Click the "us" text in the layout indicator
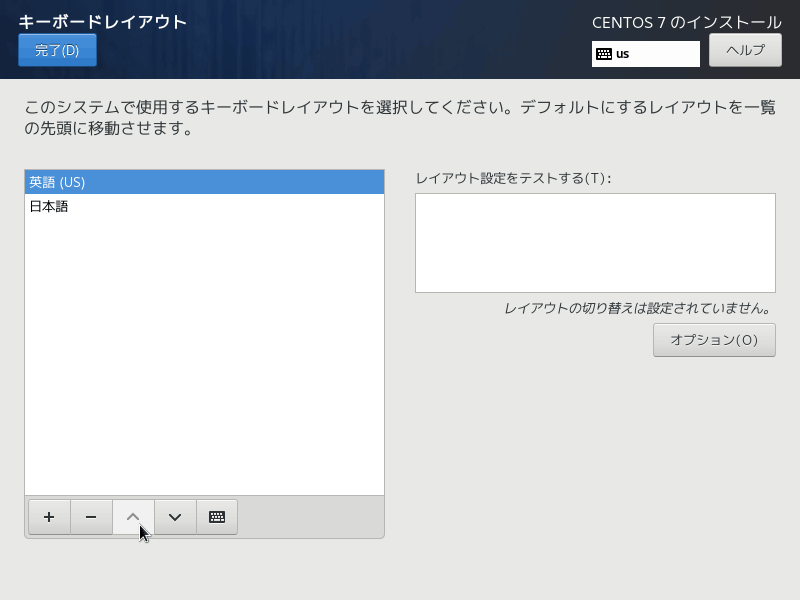Viewport: 800px width, 600px height. [623, 54]
